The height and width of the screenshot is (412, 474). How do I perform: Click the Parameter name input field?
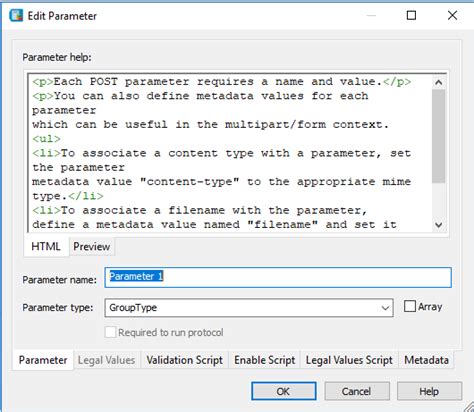coord(278,277)
